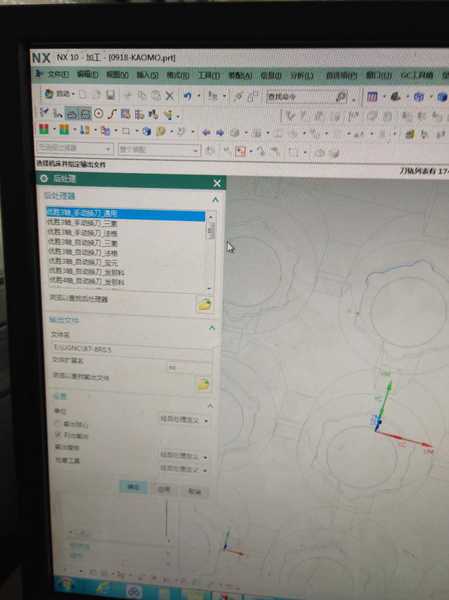Select the first output radio option under settings

[x=58, y=424]
